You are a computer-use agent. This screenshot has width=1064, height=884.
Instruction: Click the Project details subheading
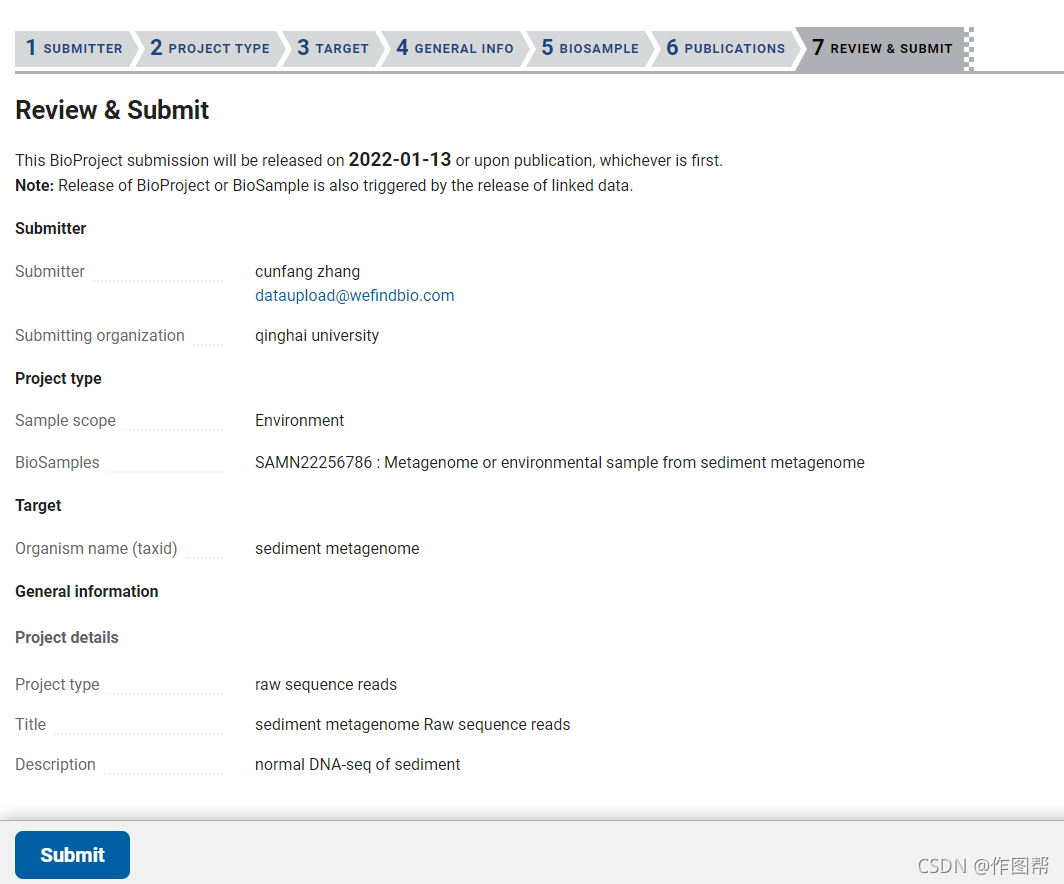66,638
